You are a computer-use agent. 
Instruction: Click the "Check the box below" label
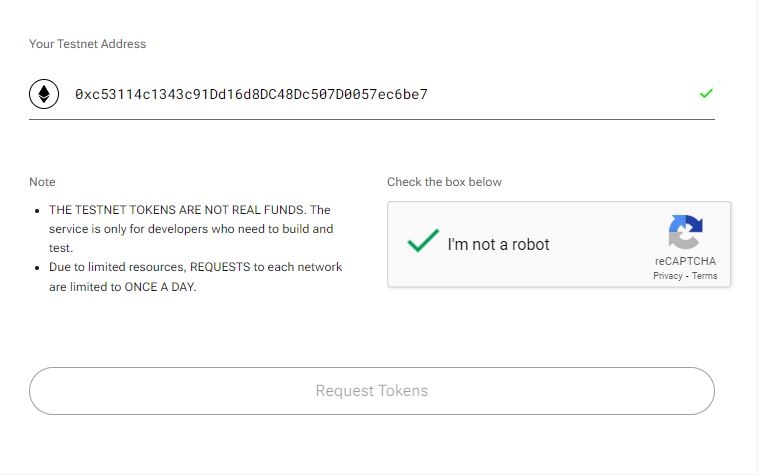pyautogui.click(x=444, y=182)
